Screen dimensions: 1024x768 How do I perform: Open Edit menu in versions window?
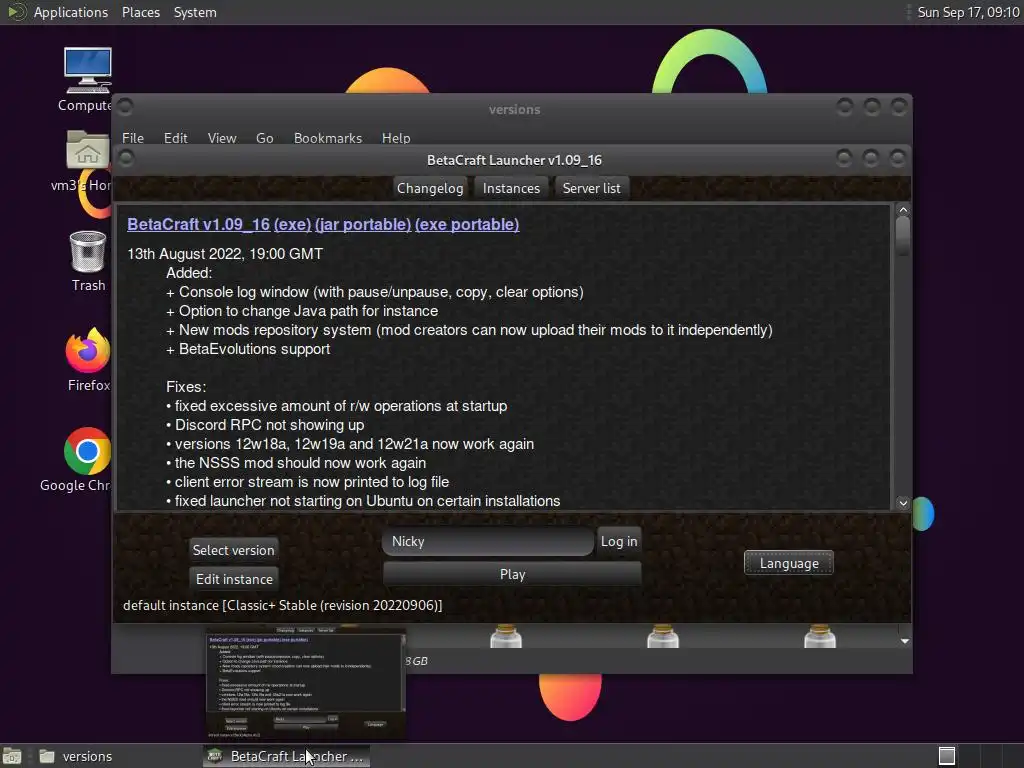click(x=175, y=138)
